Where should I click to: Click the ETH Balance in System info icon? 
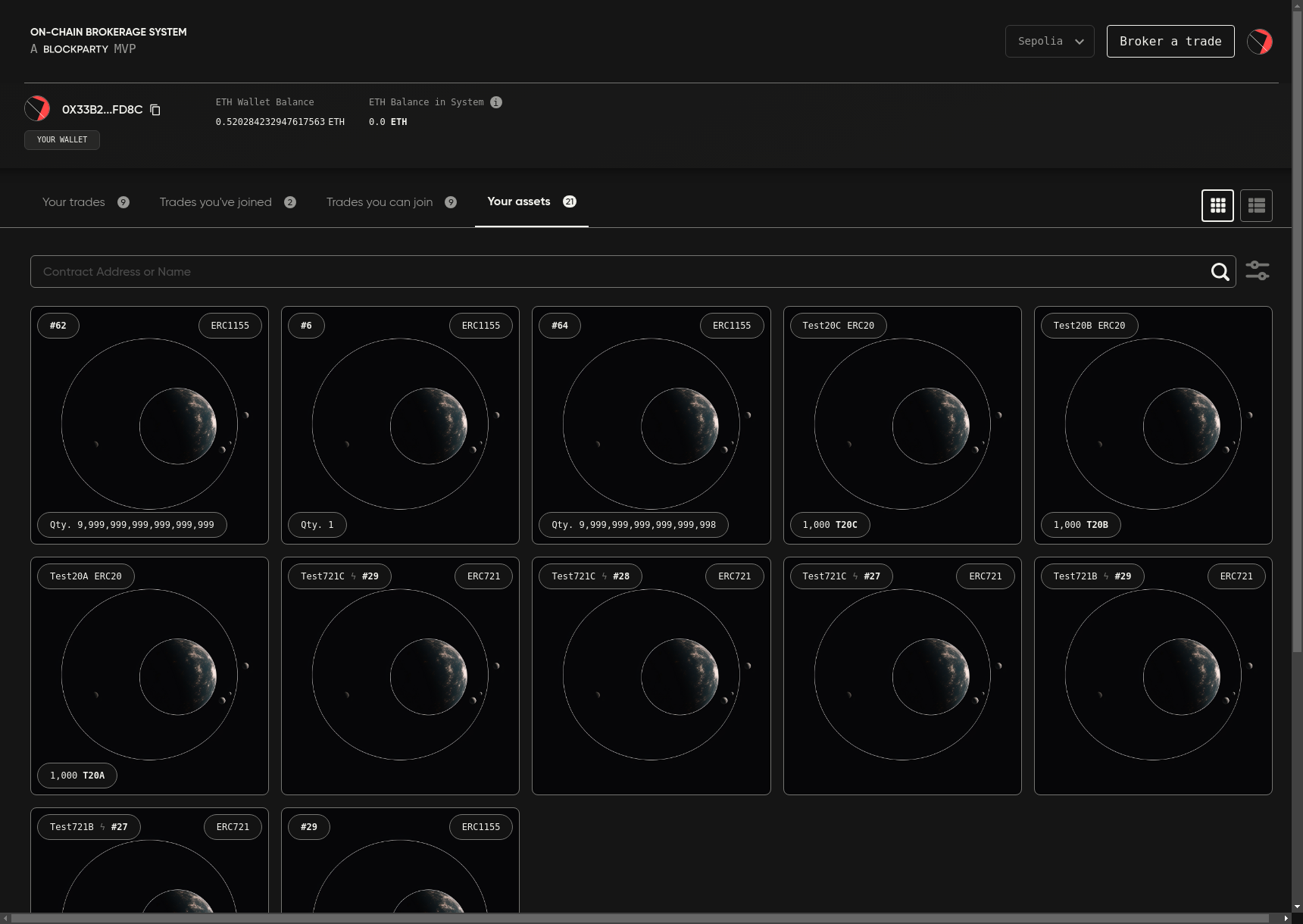point(496,102)
